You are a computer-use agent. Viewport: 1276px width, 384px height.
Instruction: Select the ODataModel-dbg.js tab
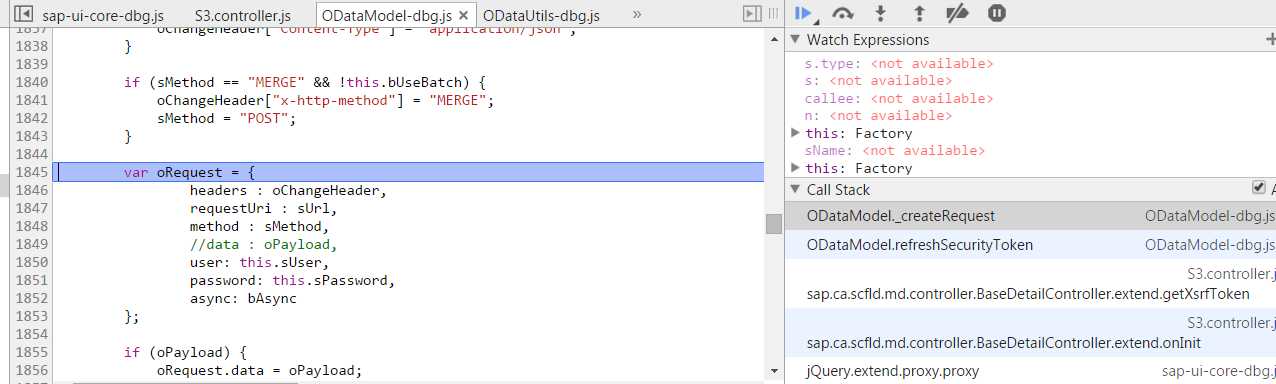point(396,16)
